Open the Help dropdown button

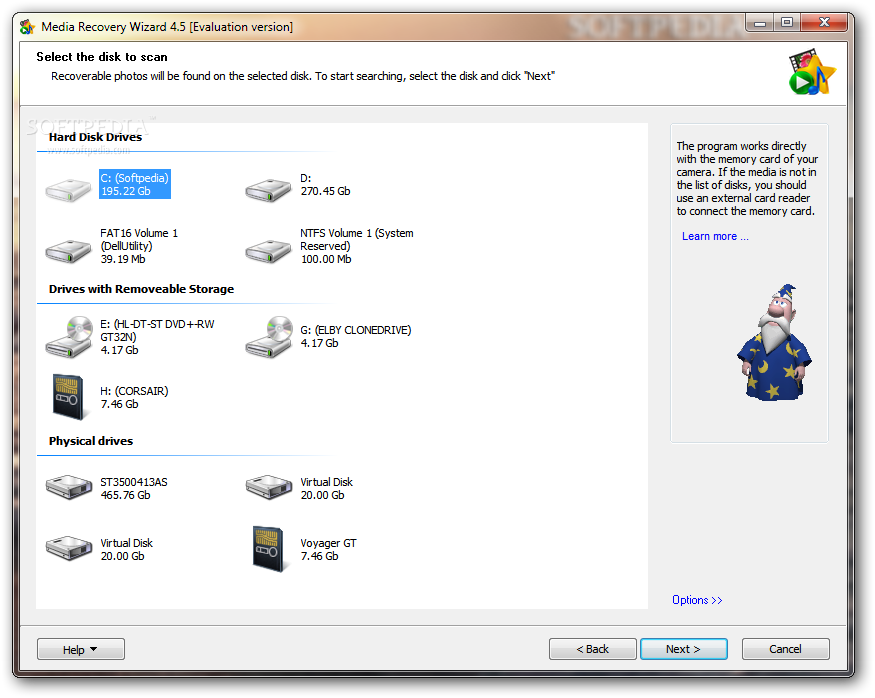tap(81, 649)
